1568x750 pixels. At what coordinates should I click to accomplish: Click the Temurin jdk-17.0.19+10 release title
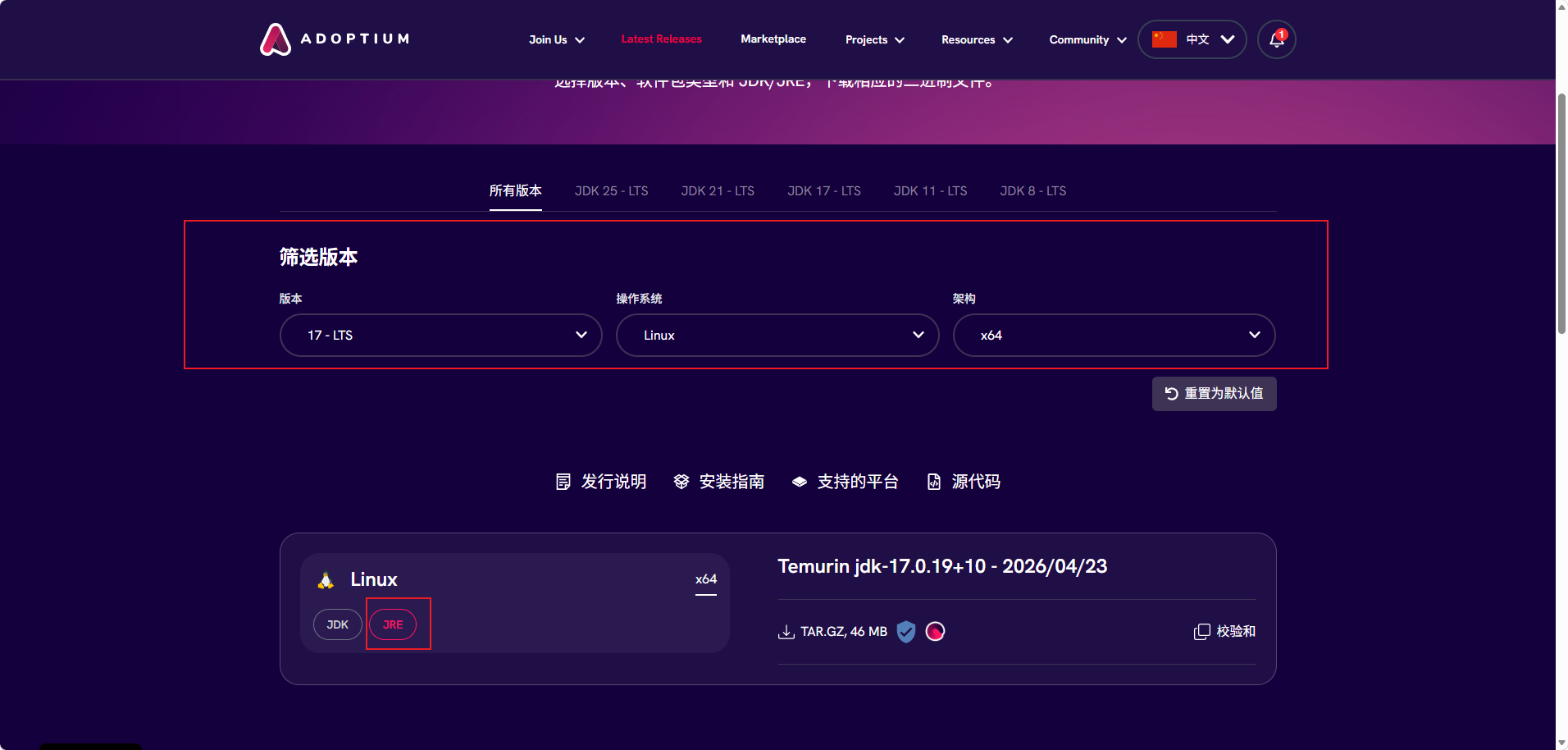[x=942, y=566]
